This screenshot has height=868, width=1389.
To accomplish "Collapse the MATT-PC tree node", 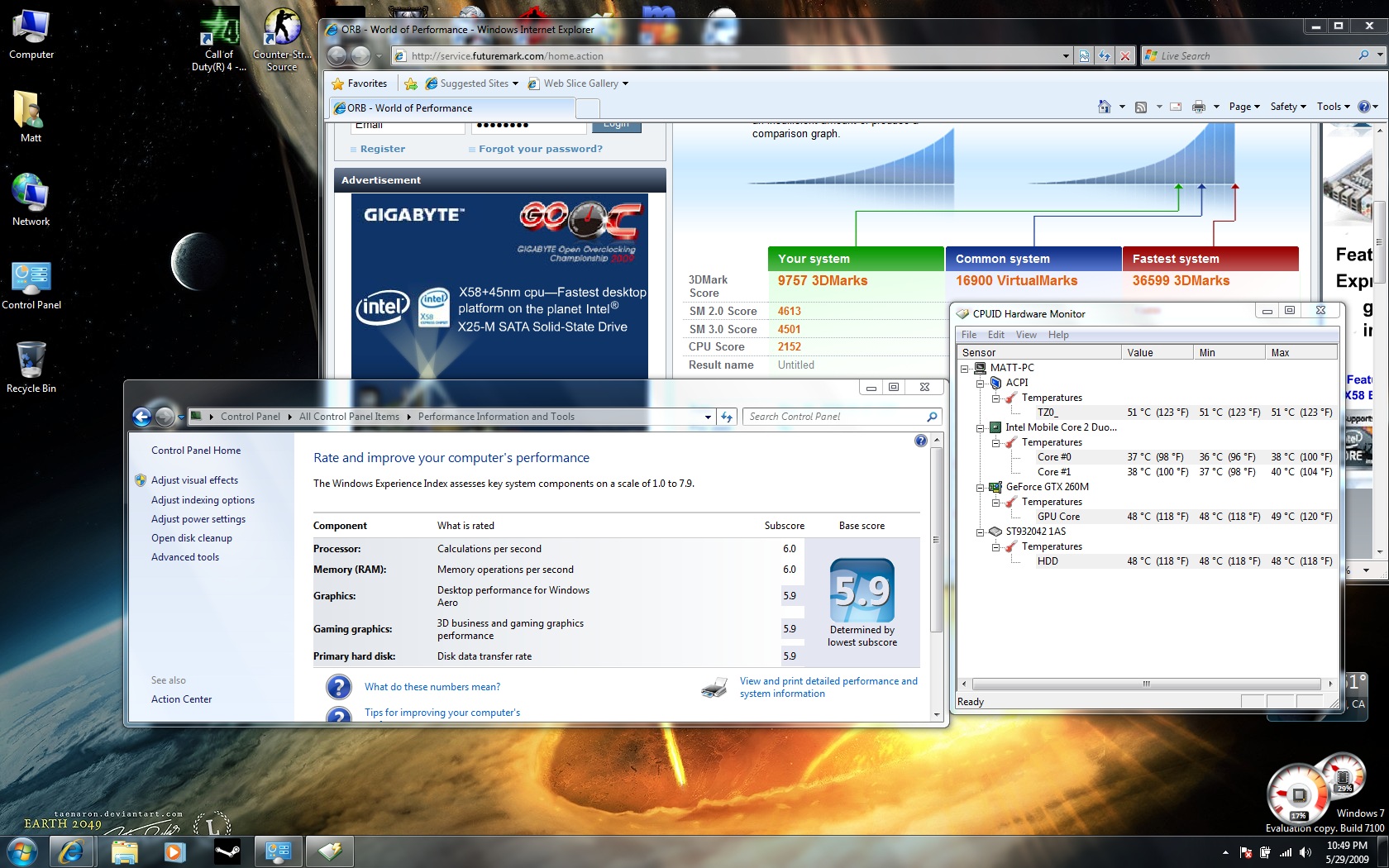I will 964,369.
